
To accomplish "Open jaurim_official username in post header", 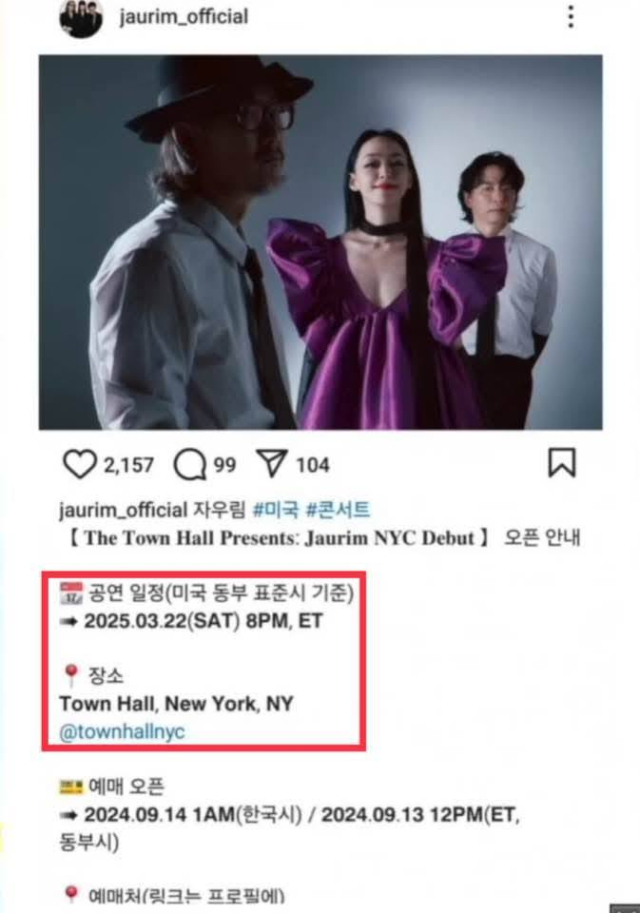I will click(183, 16).
